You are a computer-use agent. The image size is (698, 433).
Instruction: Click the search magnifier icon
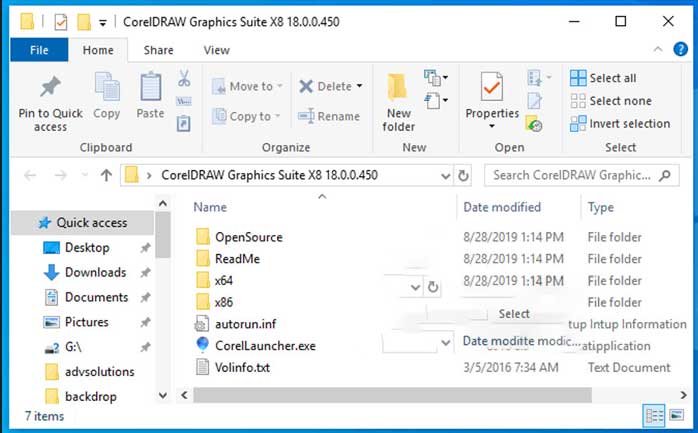pyautogui.click(x=665, y=175)
